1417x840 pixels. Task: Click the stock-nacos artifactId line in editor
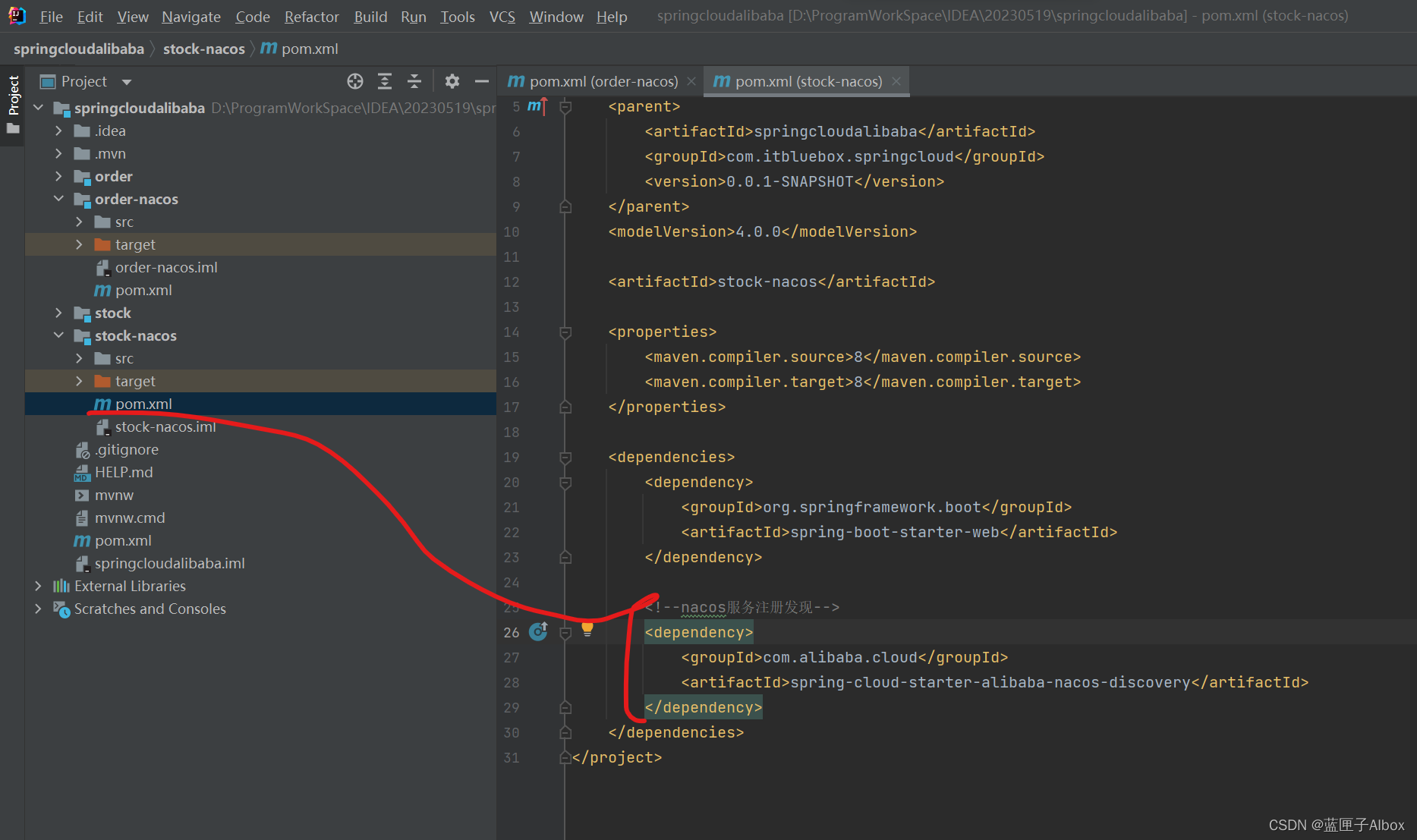point(771,282)
